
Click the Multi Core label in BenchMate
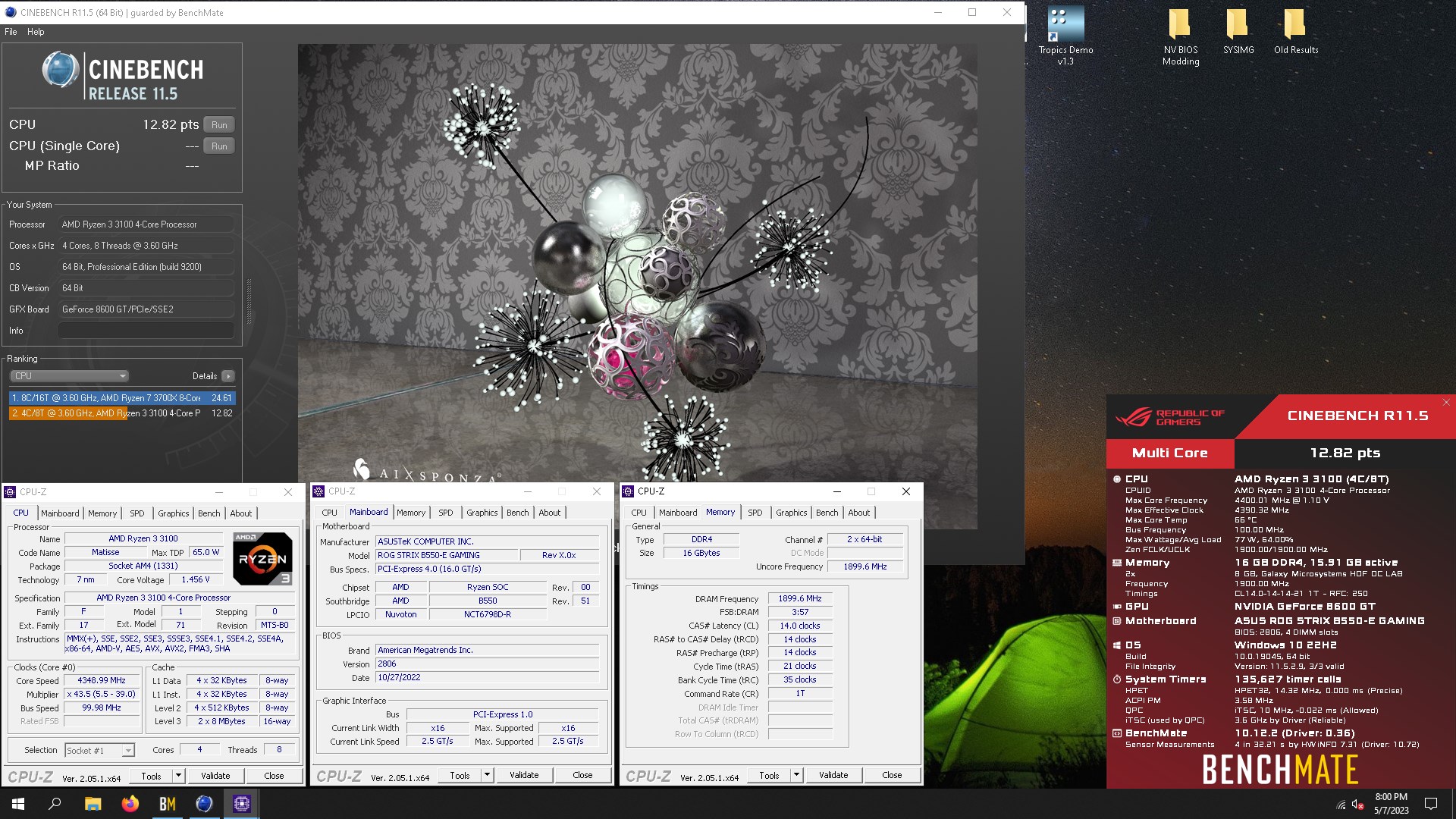[1169, 453]
